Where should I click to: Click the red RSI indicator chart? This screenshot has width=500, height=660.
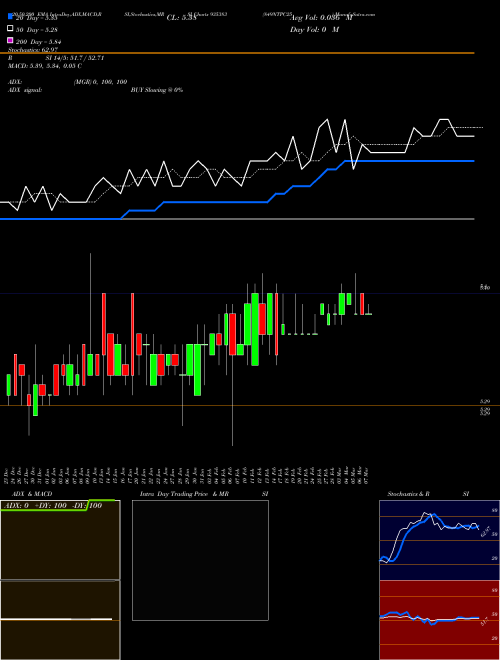(439, 620)
